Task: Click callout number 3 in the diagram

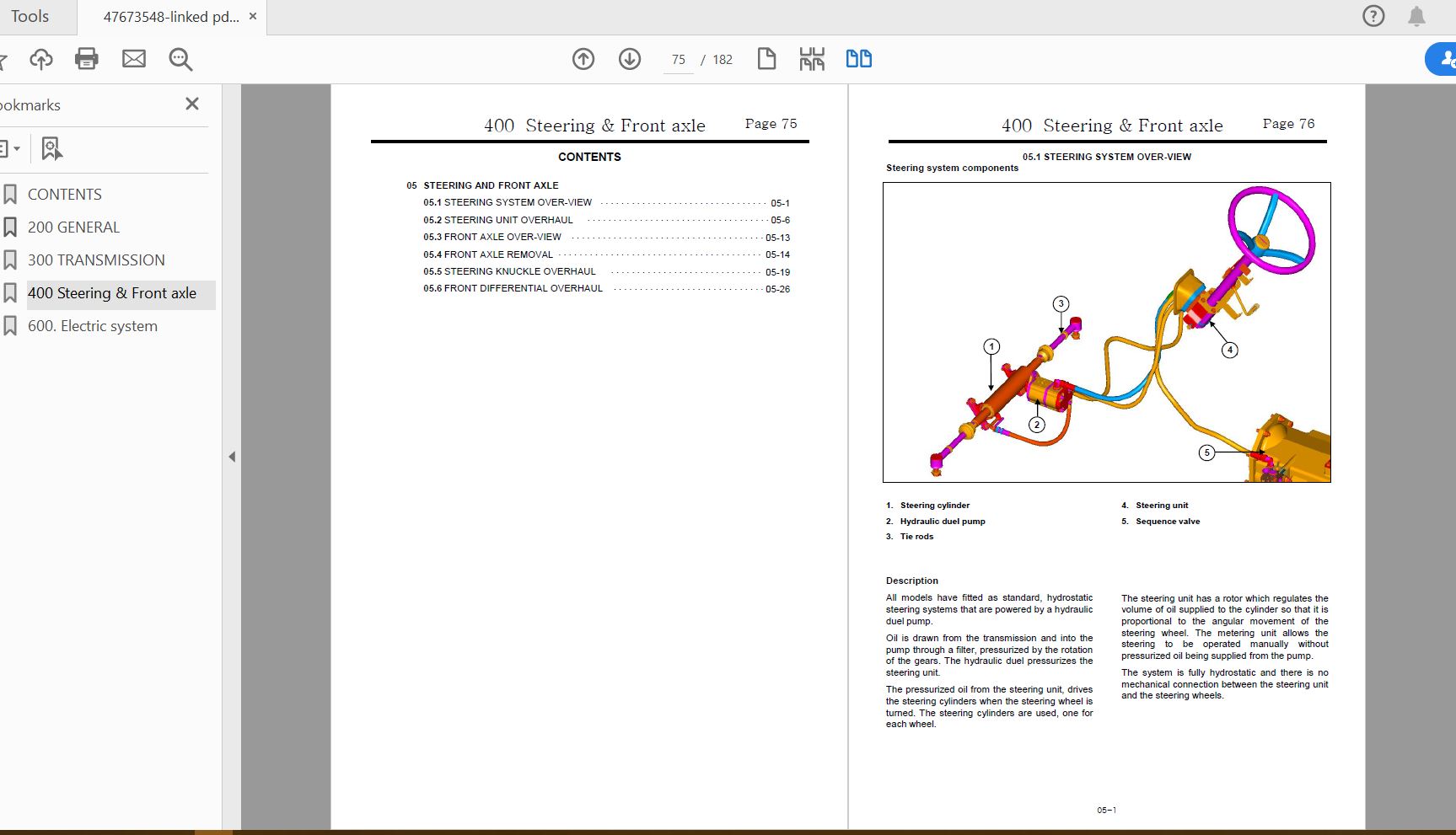Action: [x=1061, y=303]
